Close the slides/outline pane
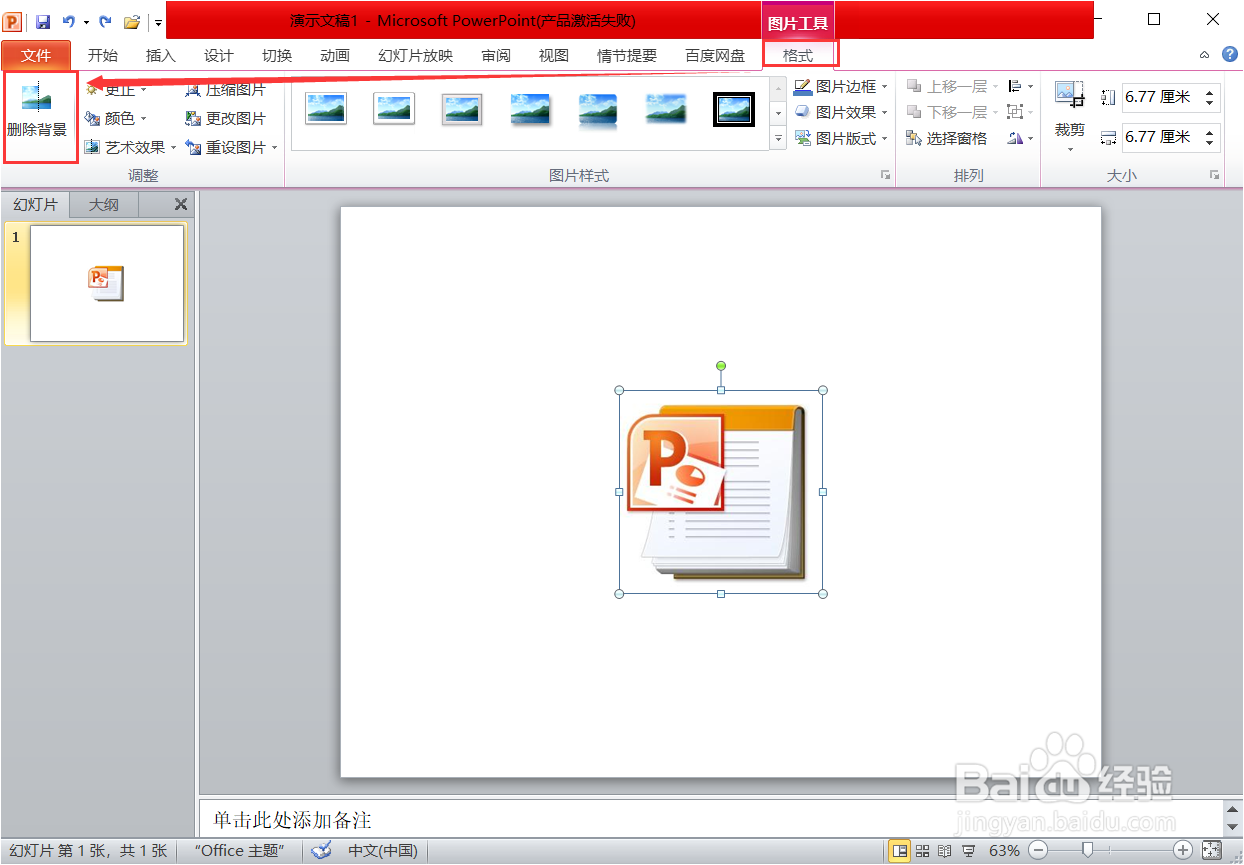The width and height of the screenshot is (1244, 865). click(180, 205)
